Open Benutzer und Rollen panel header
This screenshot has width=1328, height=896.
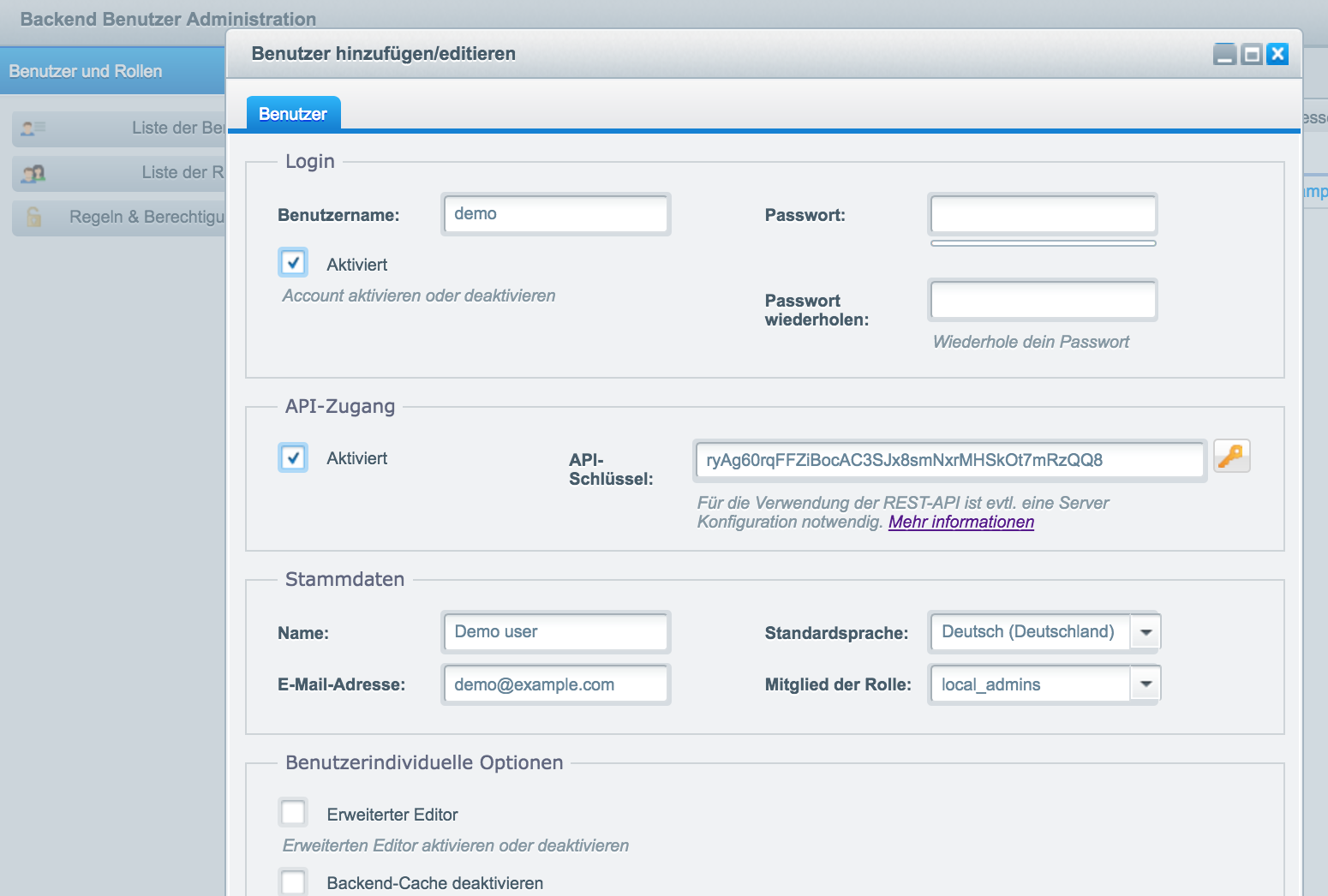click(112, 71)
